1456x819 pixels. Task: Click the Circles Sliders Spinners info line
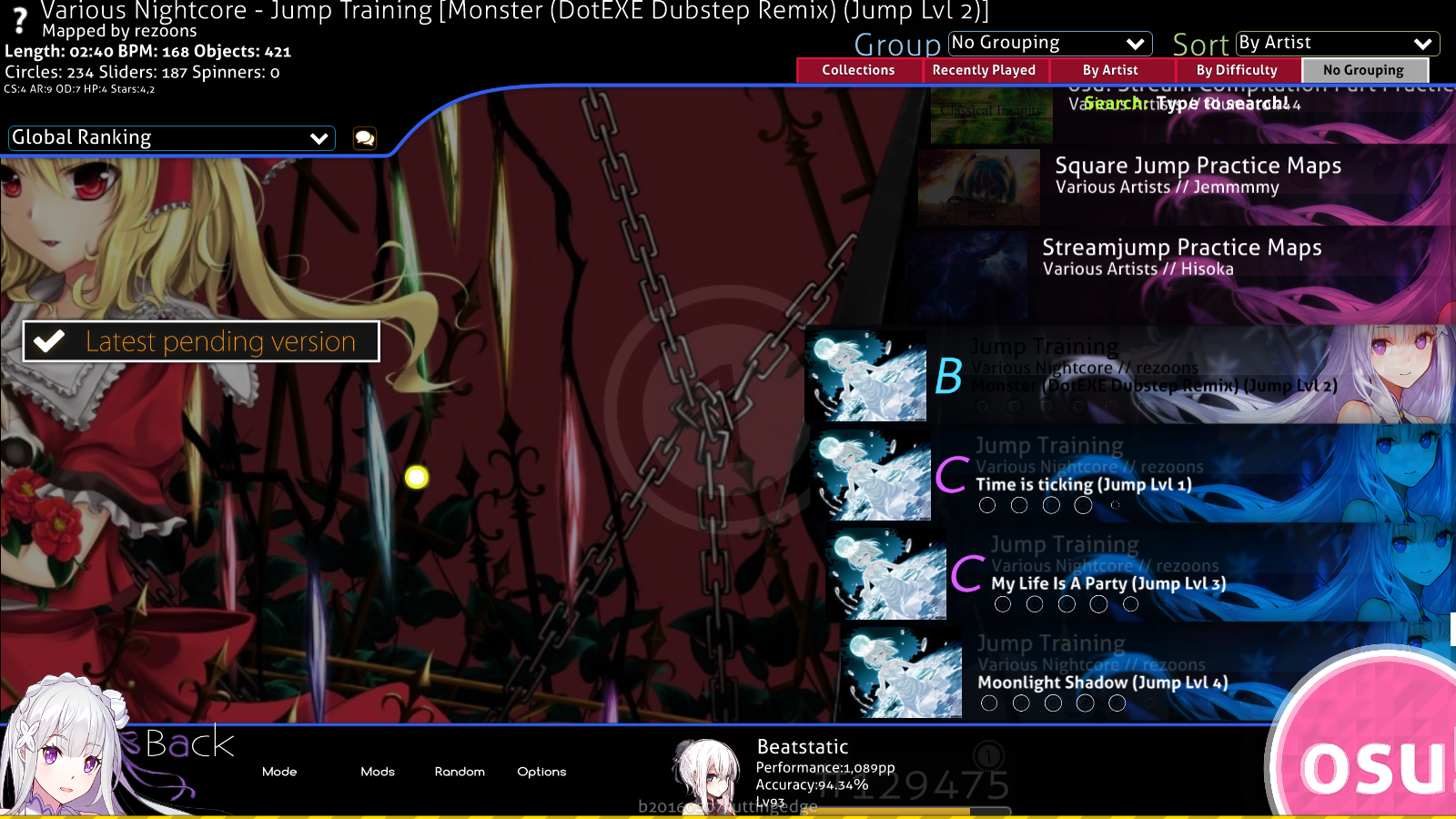[x=142, y=72]
